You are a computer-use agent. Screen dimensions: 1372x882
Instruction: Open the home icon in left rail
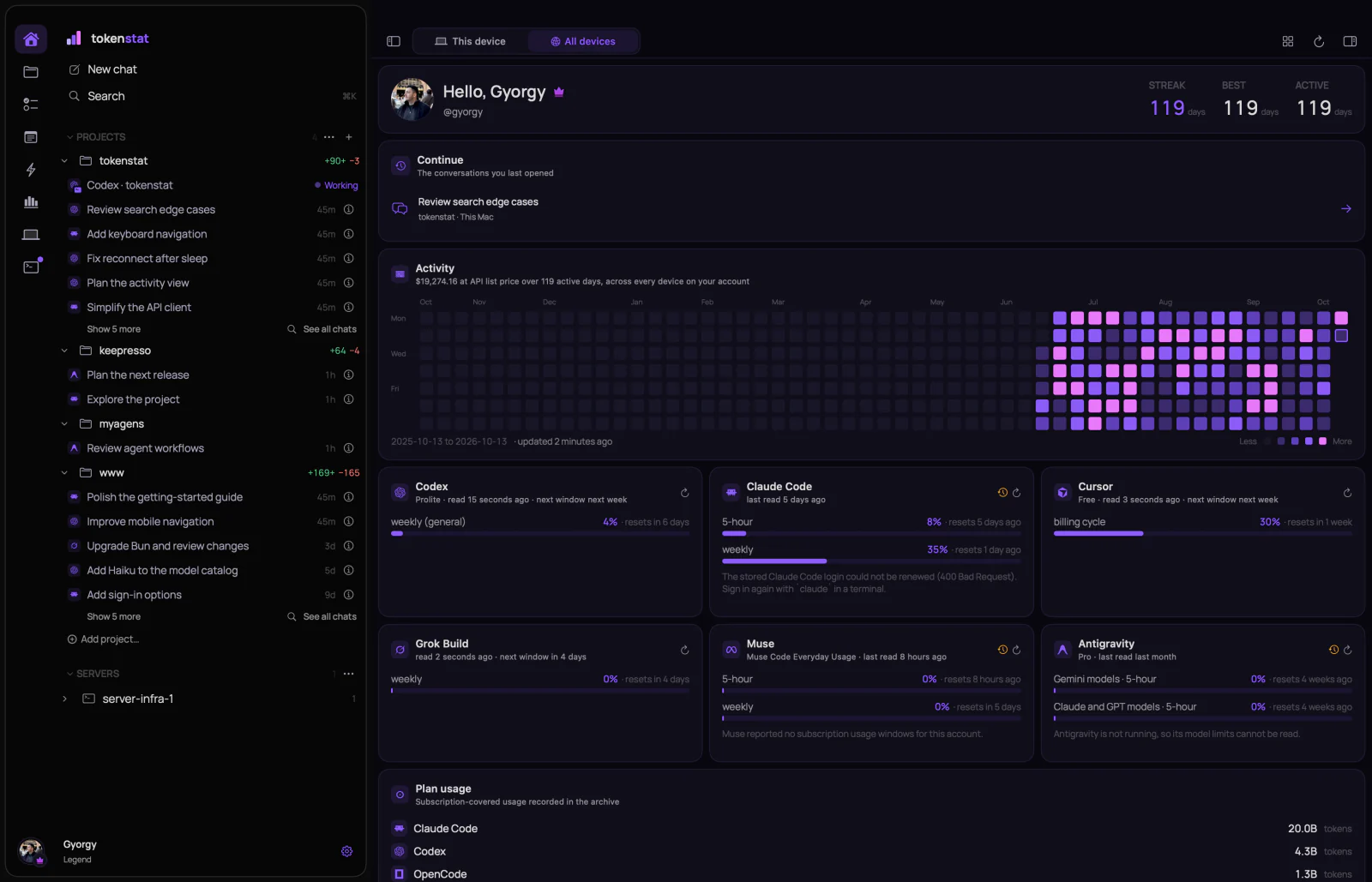point(31,39)
